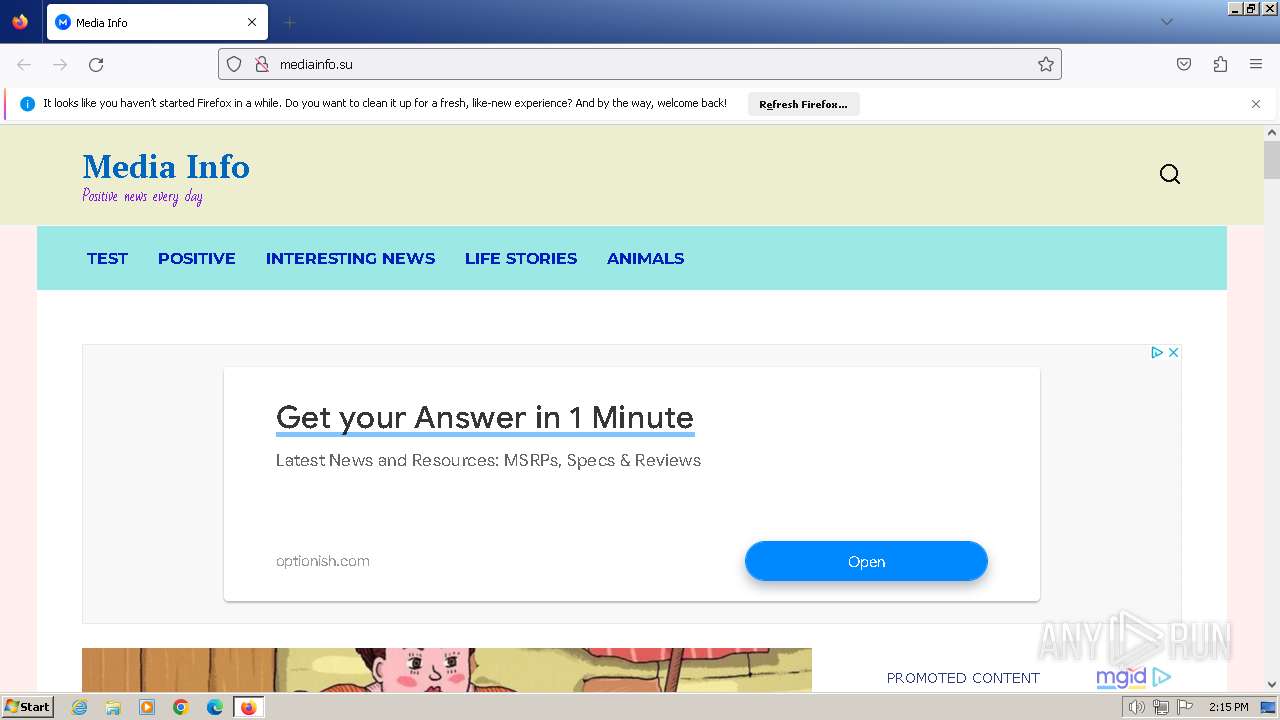
Task: Click the Firefox View icon
Action: coord(20,22)
